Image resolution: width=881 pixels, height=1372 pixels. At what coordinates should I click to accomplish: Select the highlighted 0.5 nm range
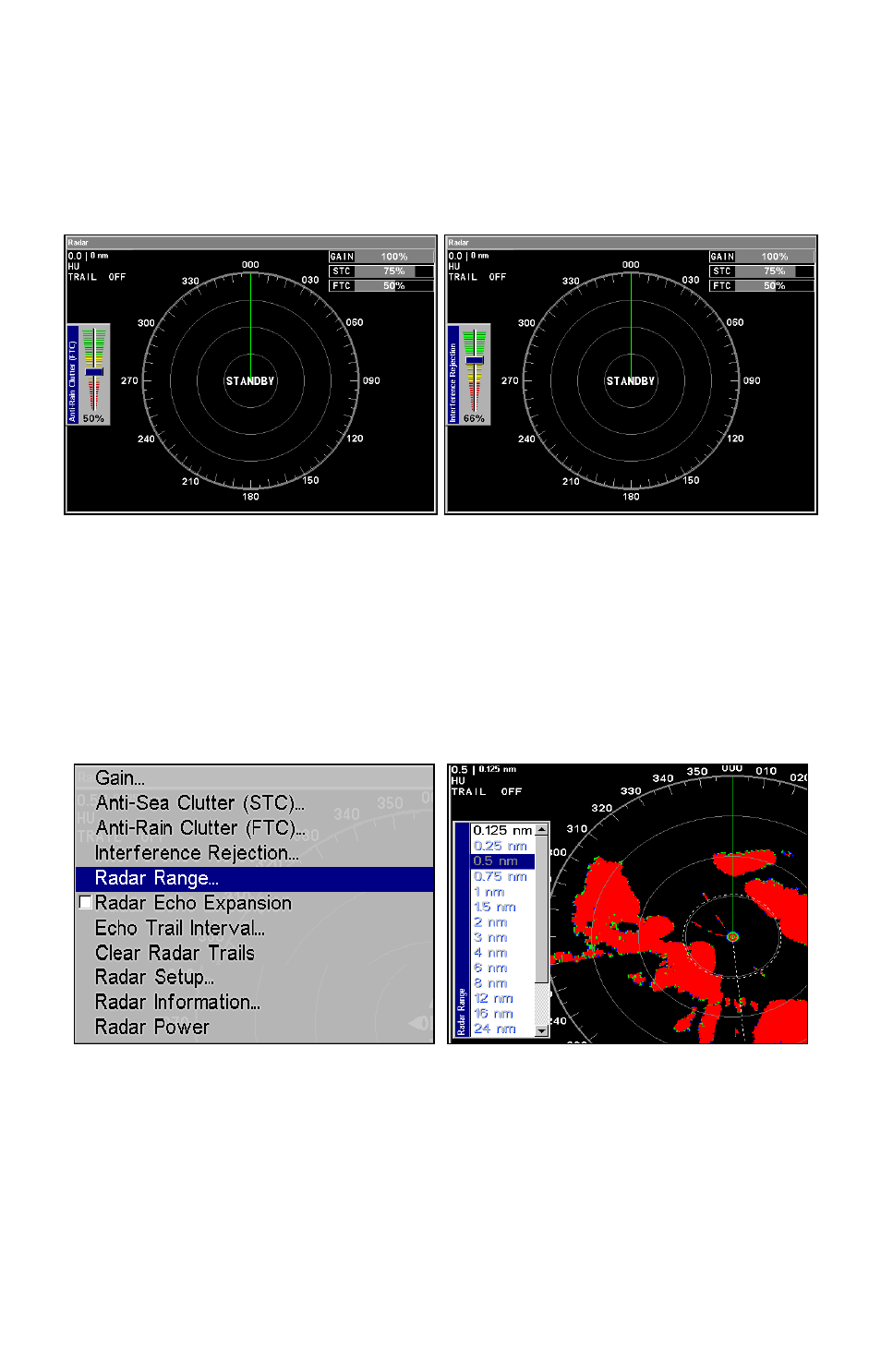503,861
